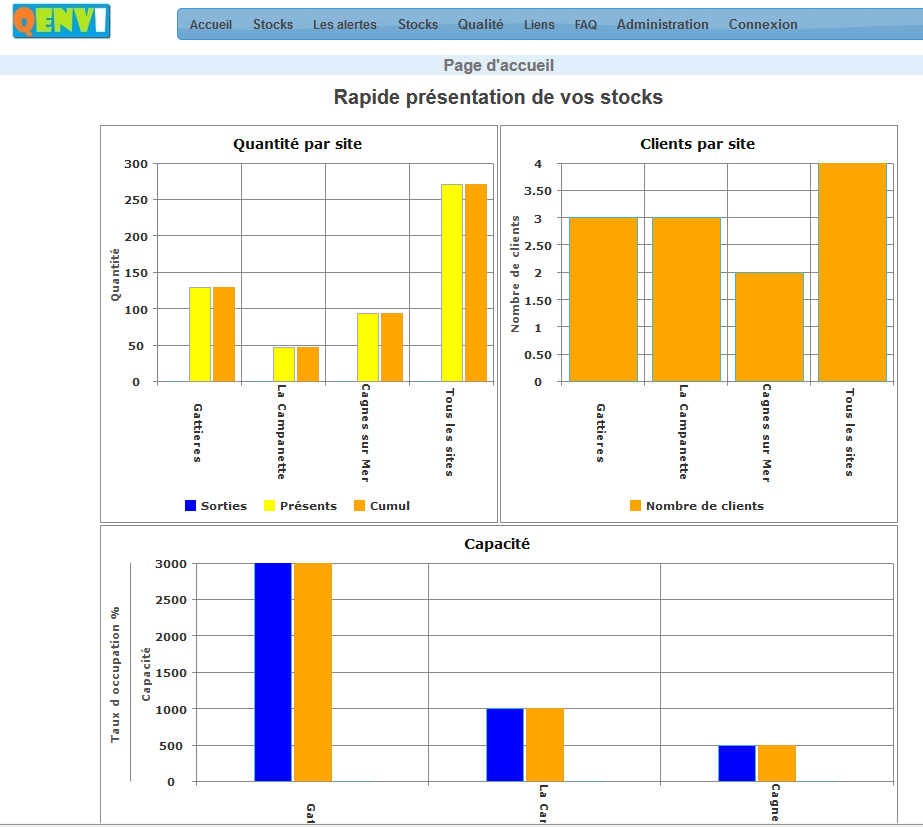Open the Qualité menu

coord(481,25)
